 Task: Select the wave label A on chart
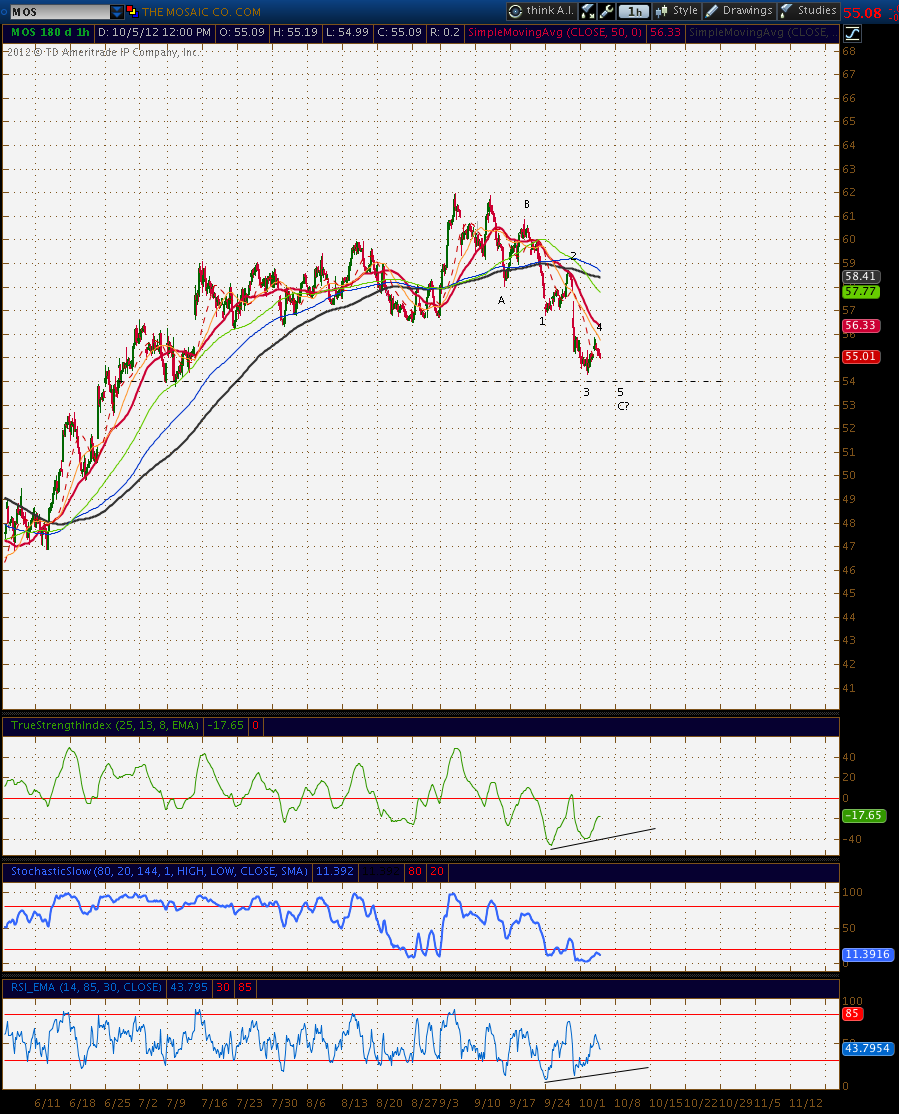(x=501, y=301)
